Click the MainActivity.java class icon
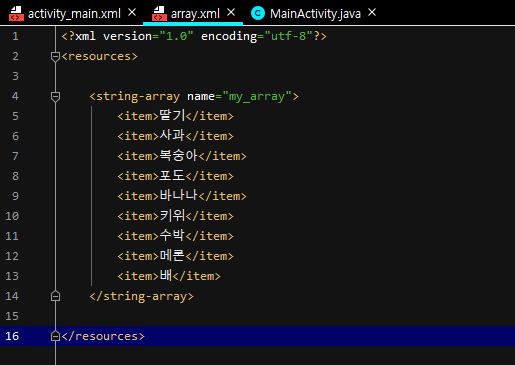Viewport: 515px width, 365px height. point(258,14)
